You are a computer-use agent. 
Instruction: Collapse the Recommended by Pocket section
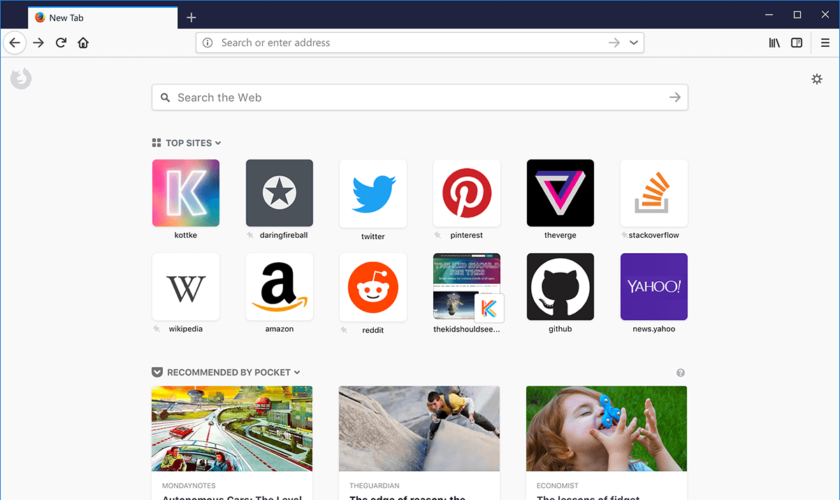pos(226,372)
